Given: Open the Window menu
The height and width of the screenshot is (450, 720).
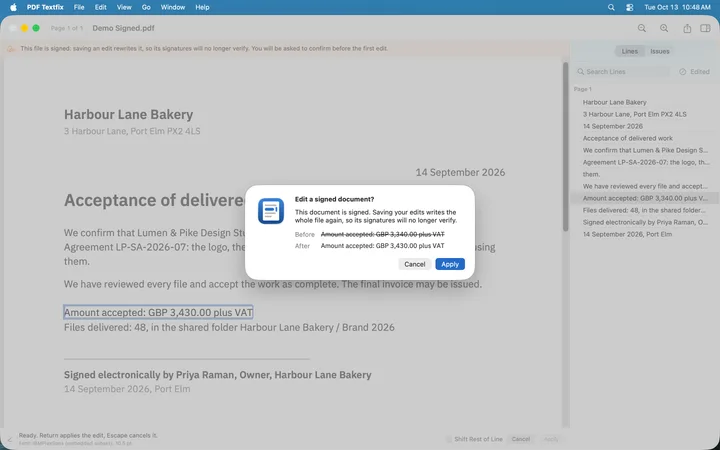Looking at the screenshot, I should 173,7.
